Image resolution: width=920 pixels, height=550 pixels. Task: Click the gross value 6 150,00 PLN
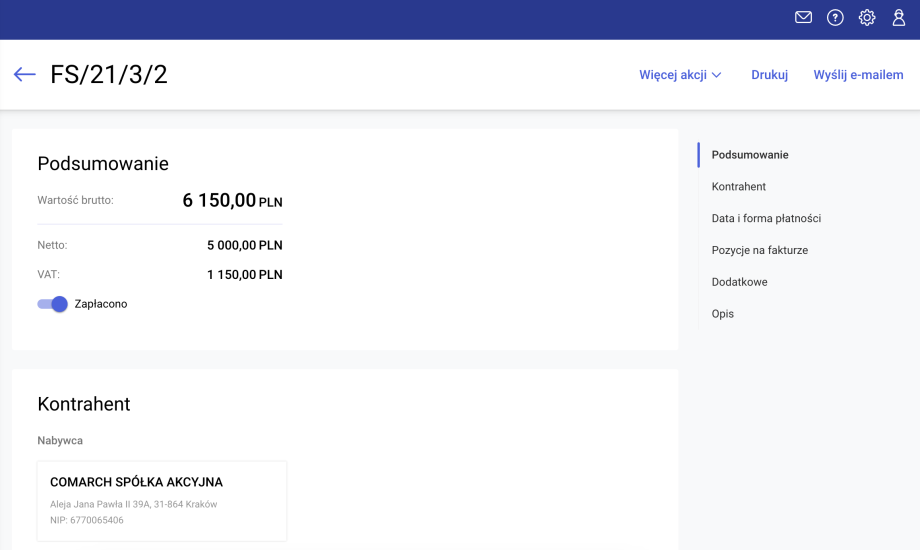[232, 201]
